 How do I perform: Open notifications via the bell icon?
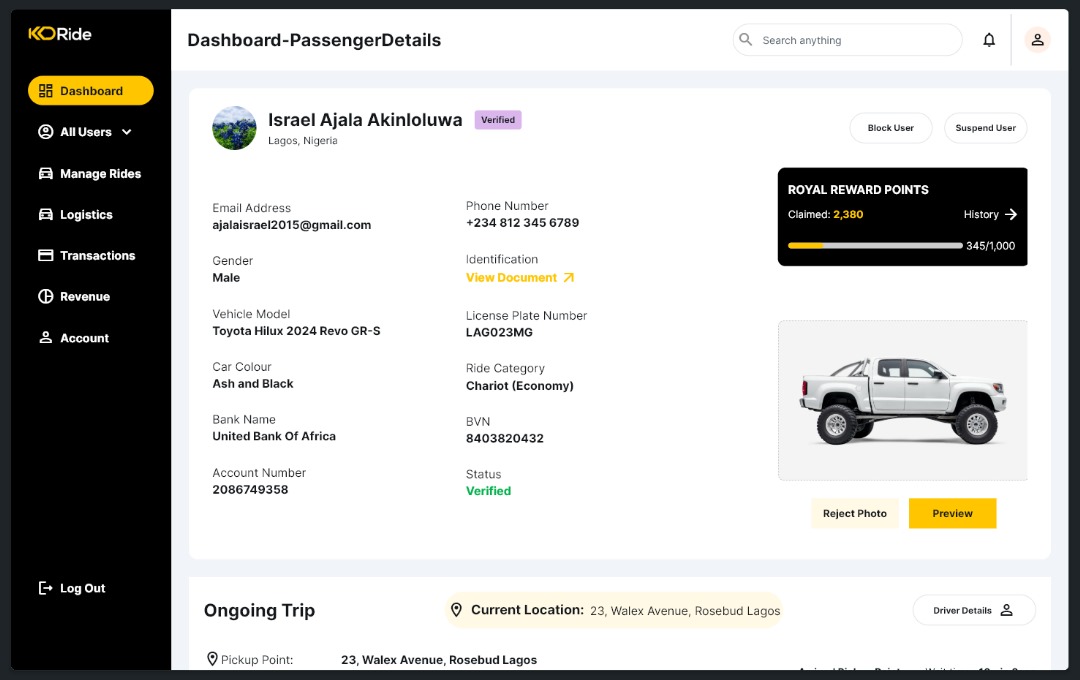(989, 39)
